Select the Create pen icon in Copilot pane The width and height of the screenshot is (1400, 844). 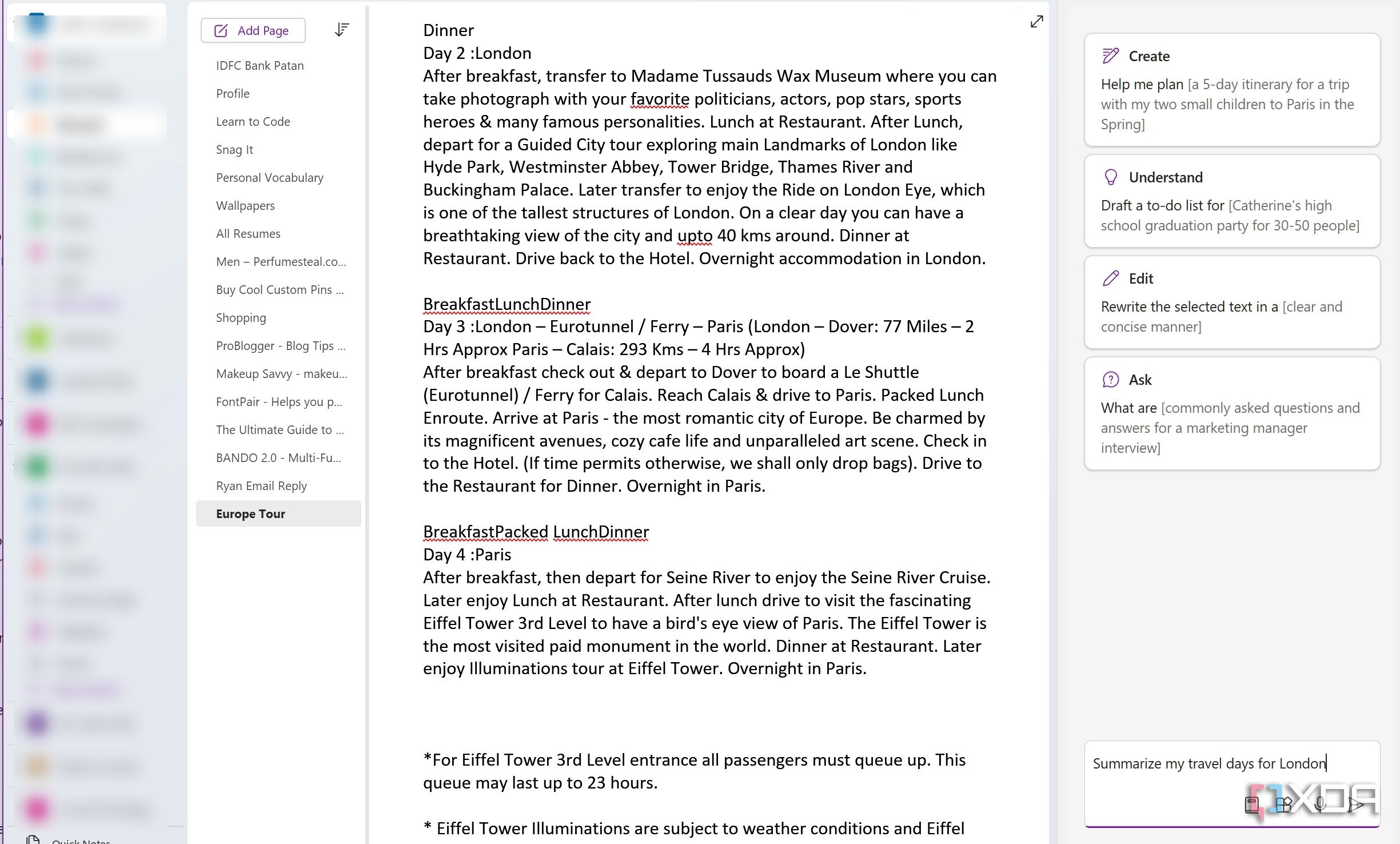[x=1109, y=55]
